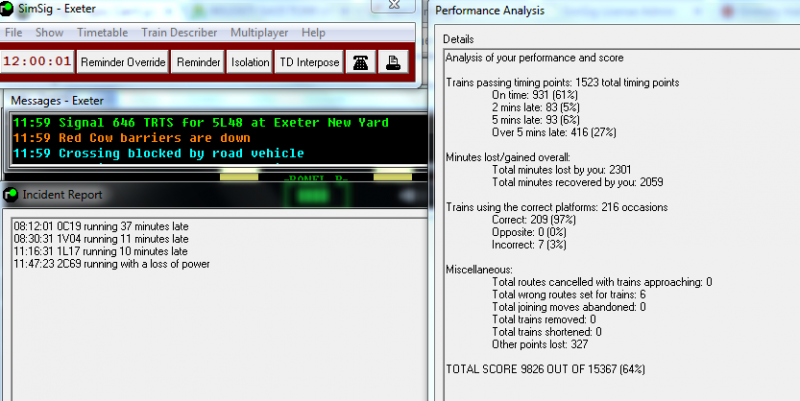This screenshot has height=401, width=800.
Task: Click 'Trains passing timing points: 1523' line
Action: [x=563, y=82]
